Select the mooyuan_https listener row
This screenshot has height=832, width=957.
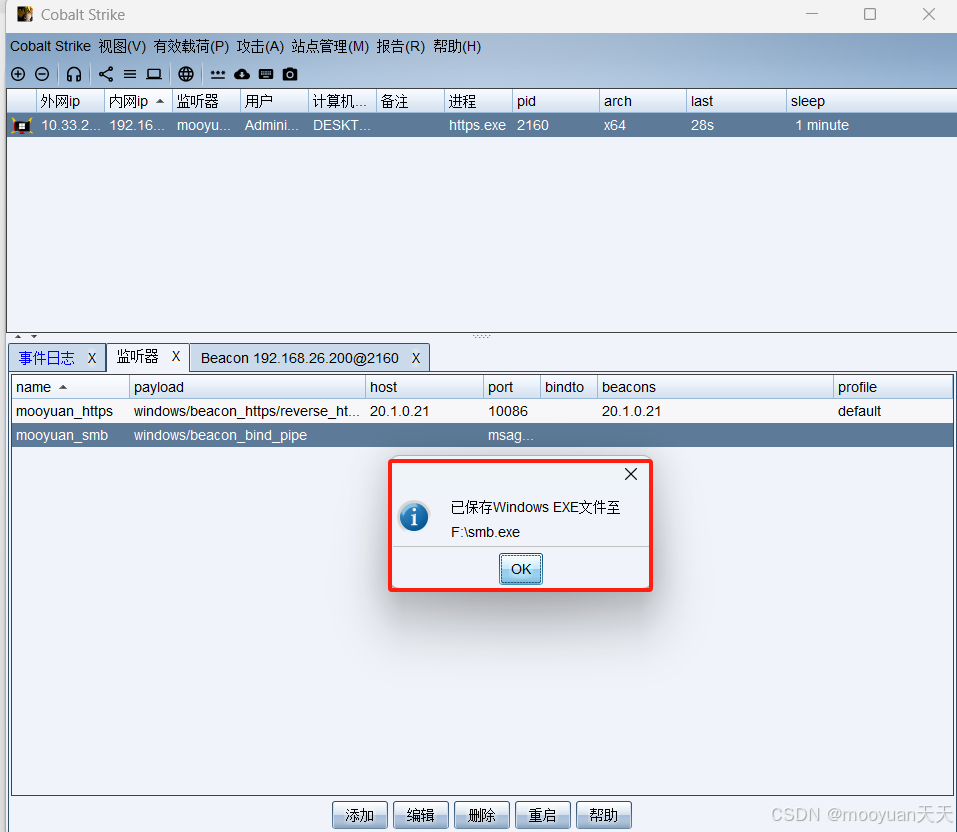[482, 411]
